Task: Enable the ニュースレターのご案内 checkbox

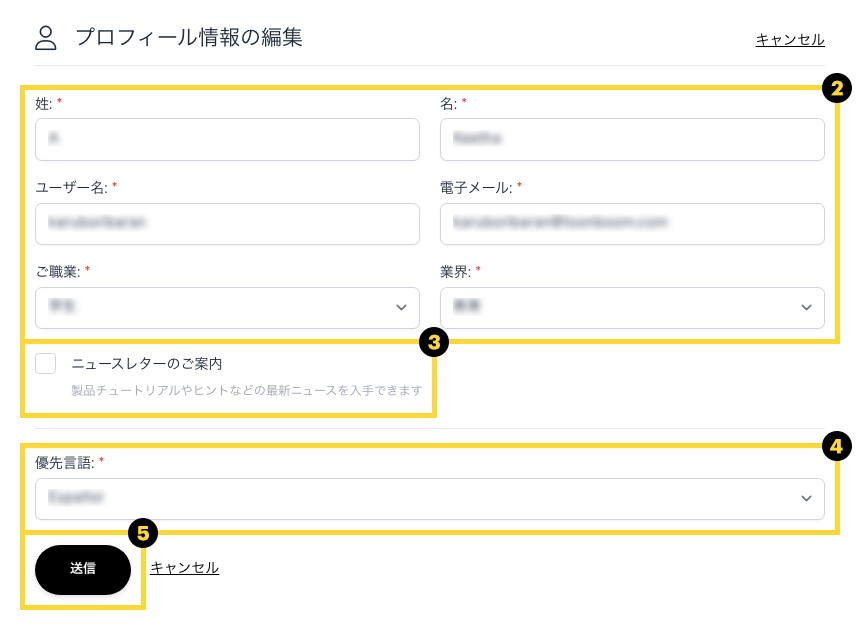Action: tap(46, 363)
